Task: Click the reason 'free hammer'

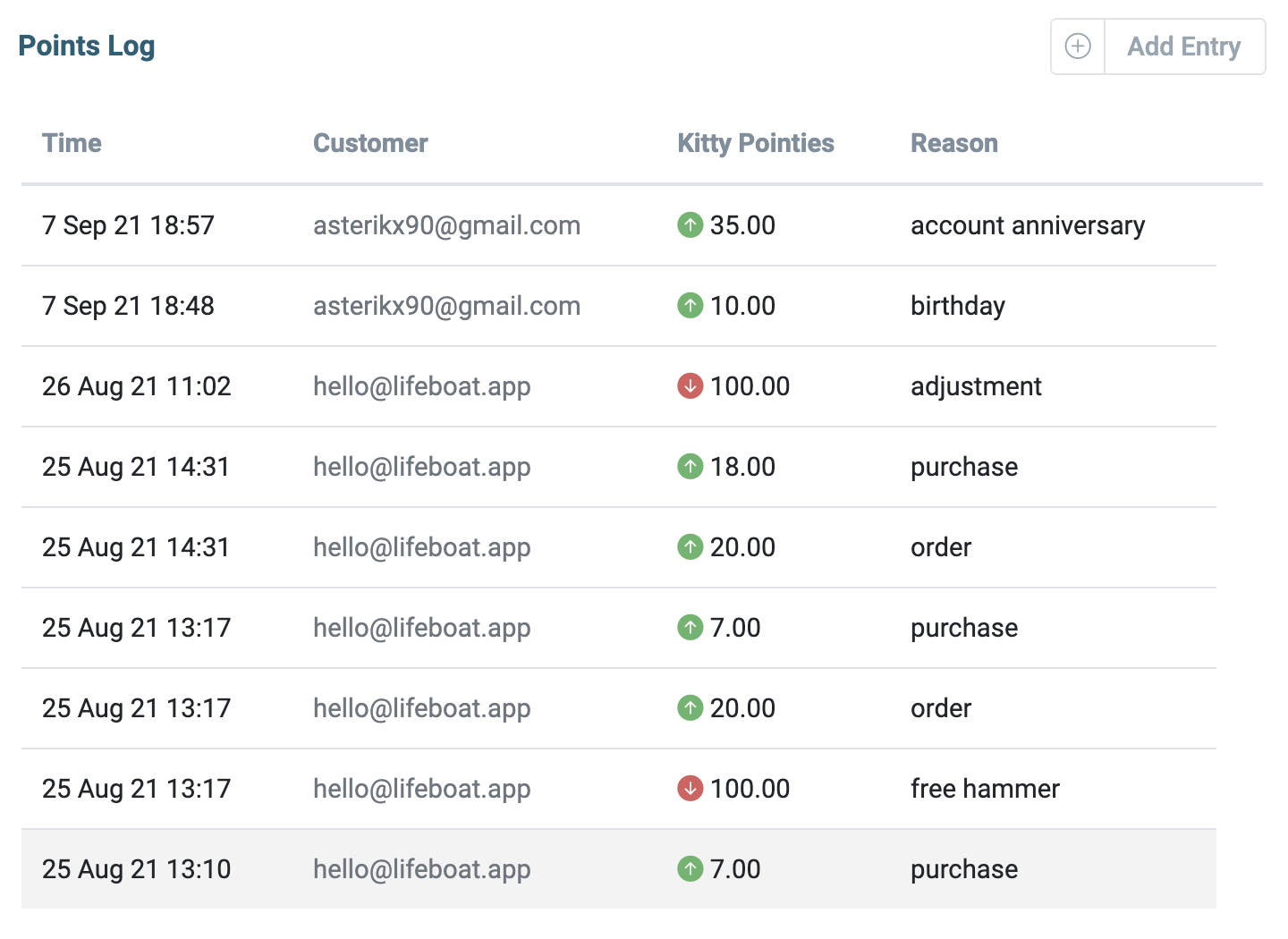Action: coord(985,789)
